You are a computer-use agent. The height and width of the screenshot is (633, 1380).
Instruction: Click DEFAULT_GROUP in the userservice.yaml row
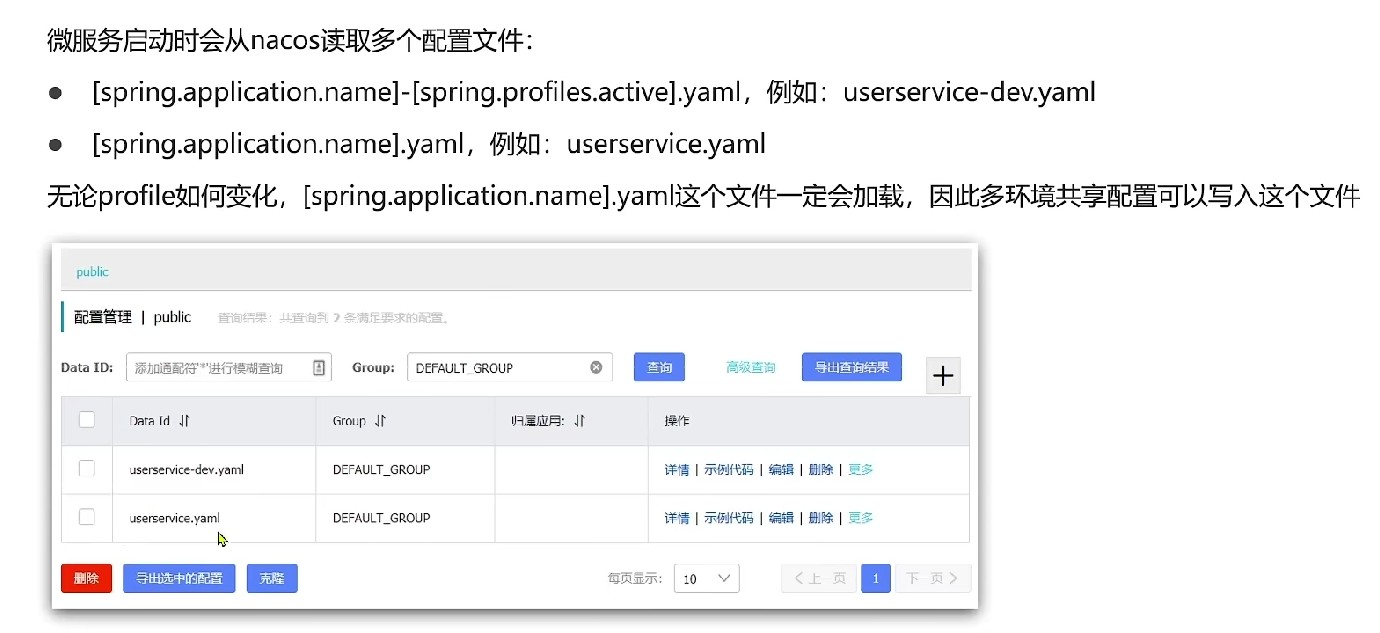click(x=381, y=517)
